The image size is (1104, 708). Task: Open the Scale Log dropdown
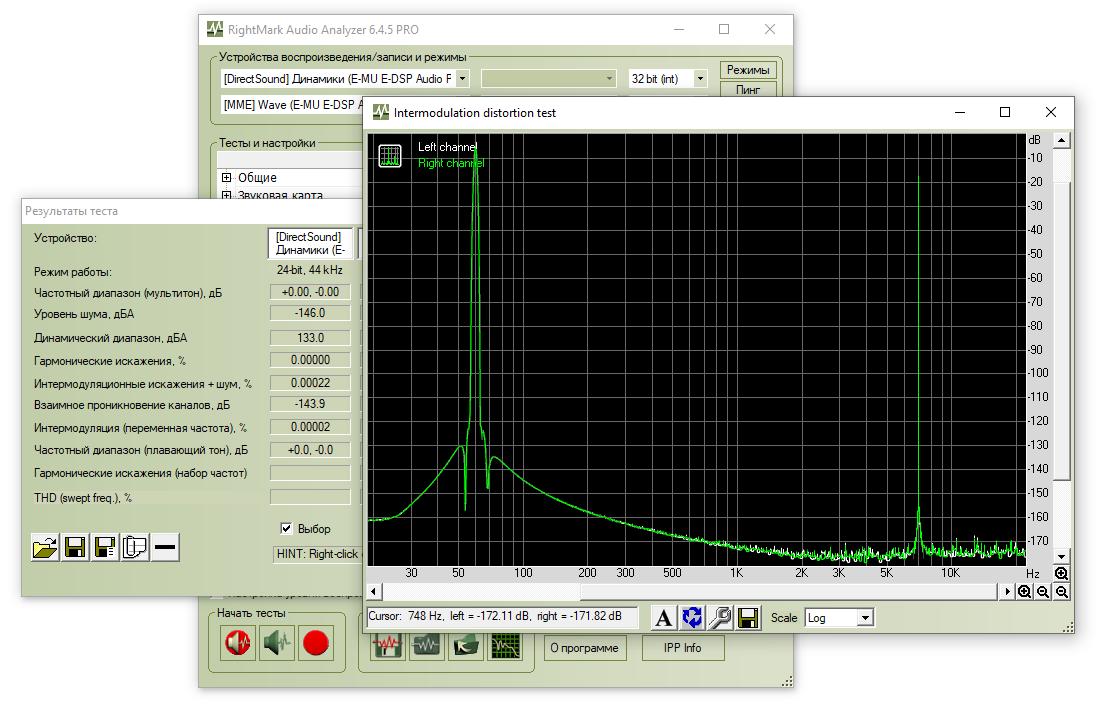click(x=865, y=618)
